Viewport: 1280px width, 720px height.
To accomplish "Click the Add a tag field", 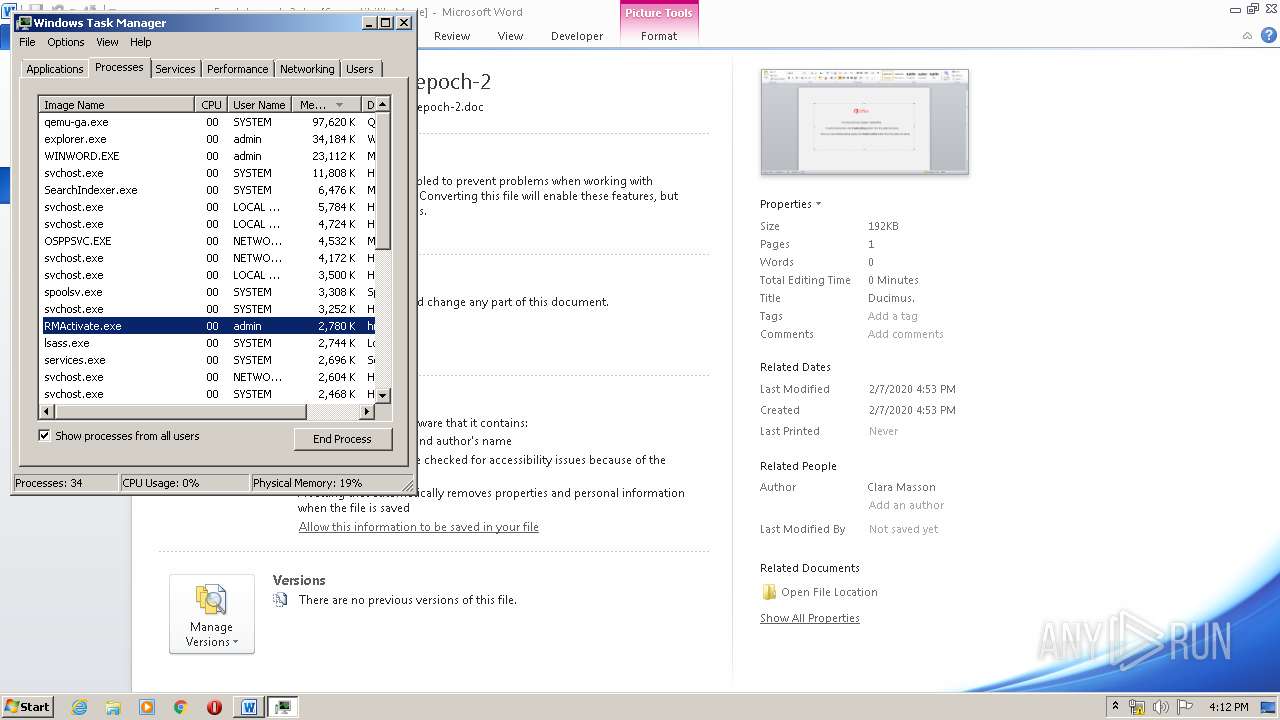I will (x=893, y=316).
